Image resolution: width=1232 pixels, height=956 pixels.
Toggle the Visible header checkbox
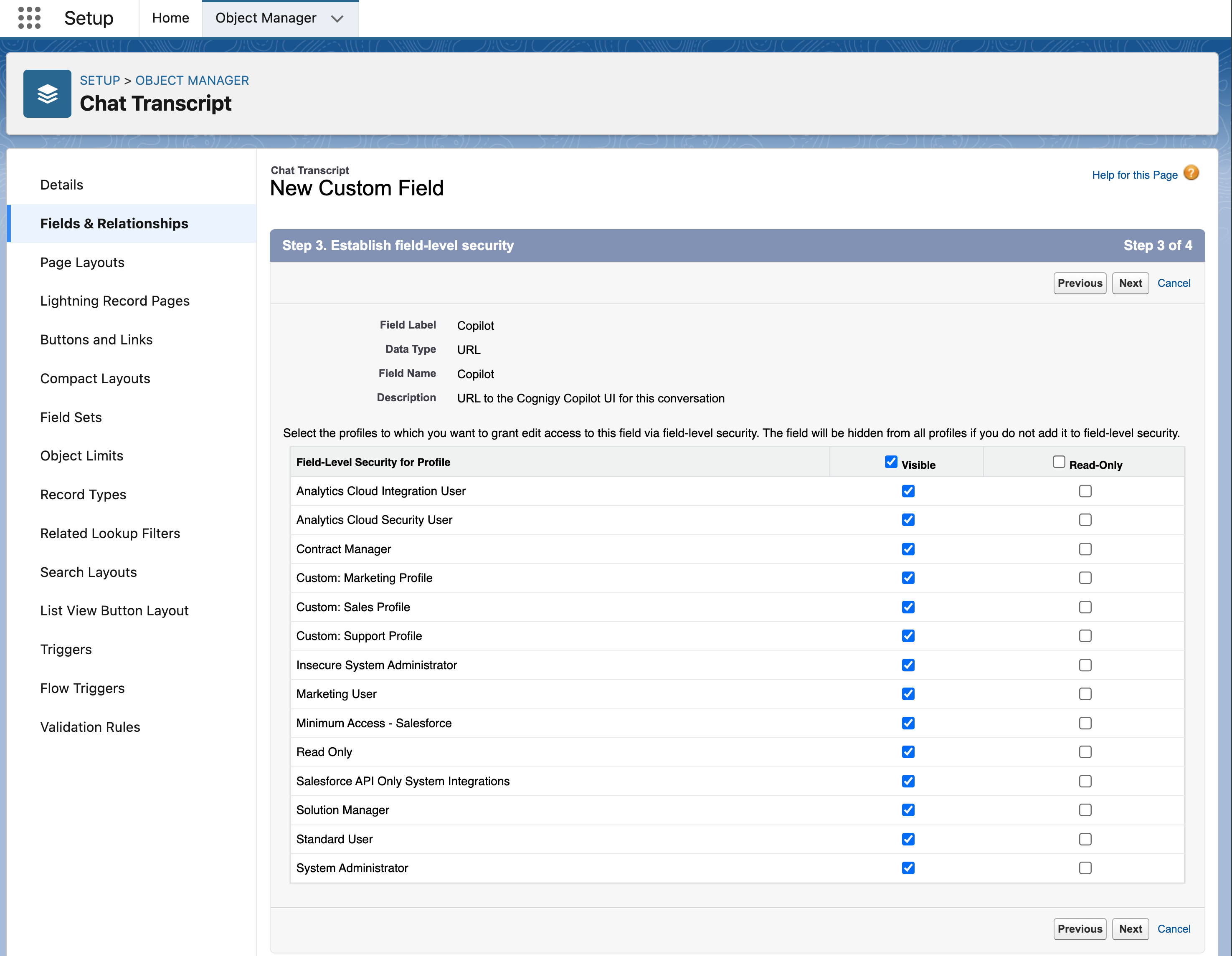(x=891, y=462)
